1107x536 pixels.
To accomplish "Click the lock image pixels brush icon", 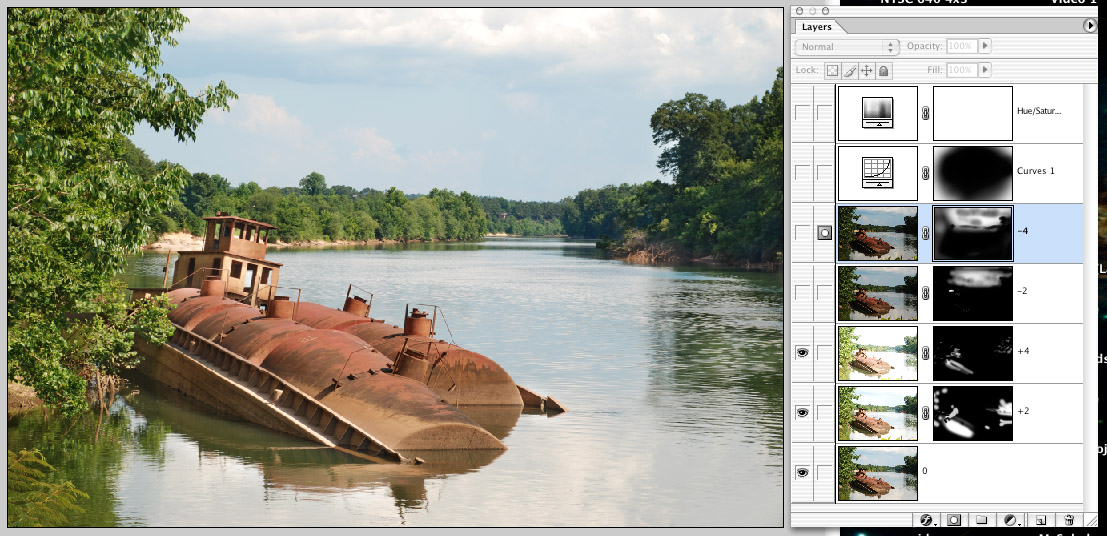I will 849,71.
